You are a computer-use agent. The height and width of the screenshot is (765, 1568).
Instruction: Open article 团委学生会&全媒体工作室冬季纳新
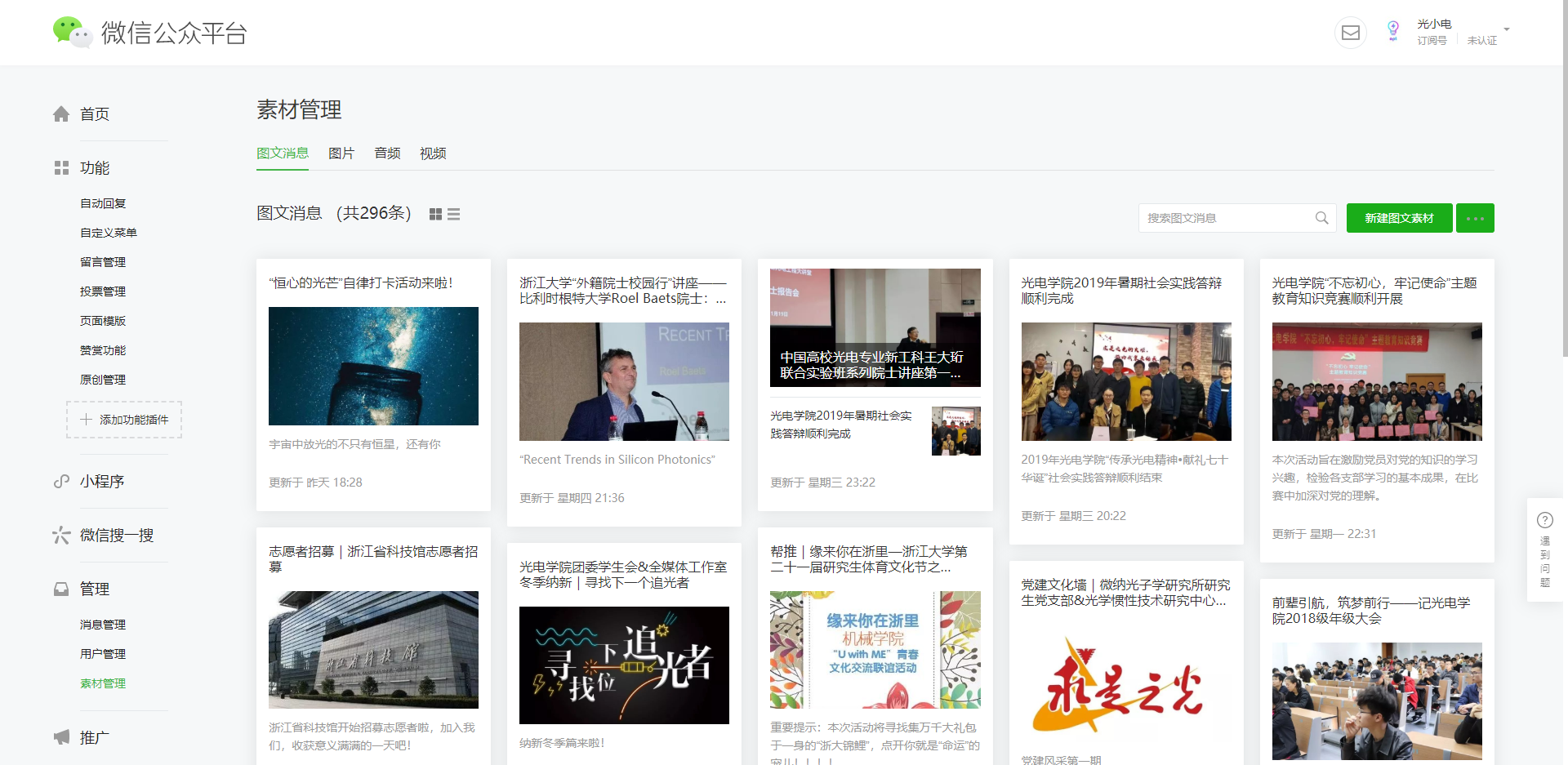point(623,575)
